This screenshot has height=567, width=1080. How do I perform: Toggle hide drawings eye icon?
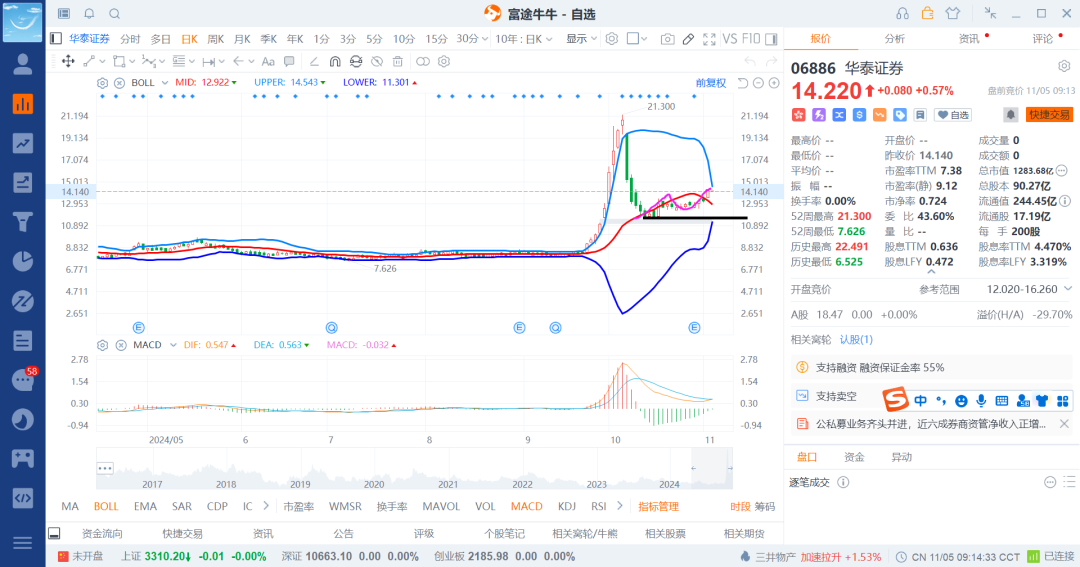click(377, 61)
